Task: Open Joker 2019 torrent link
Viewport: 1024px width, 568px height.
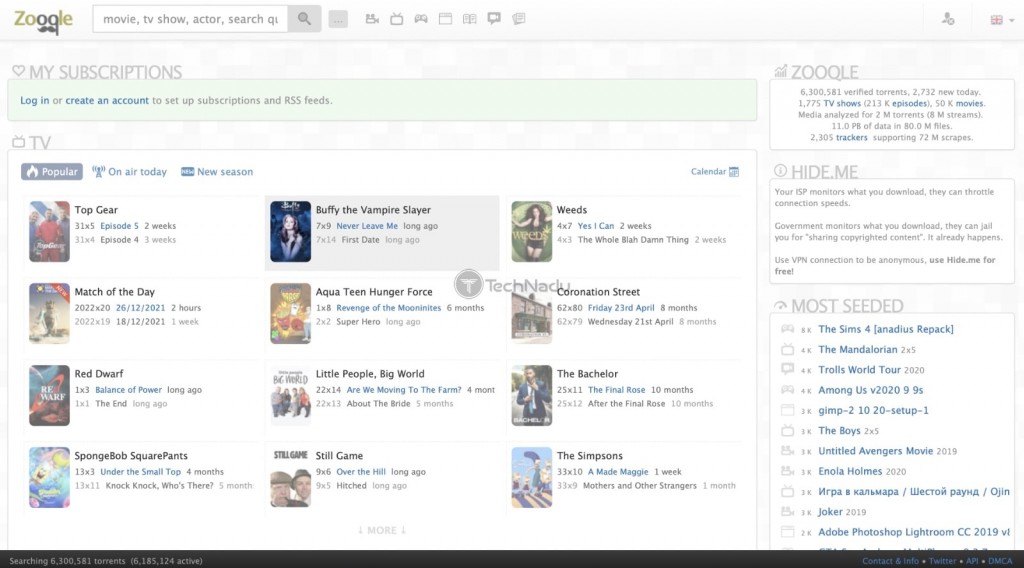Action: point(842,512)
